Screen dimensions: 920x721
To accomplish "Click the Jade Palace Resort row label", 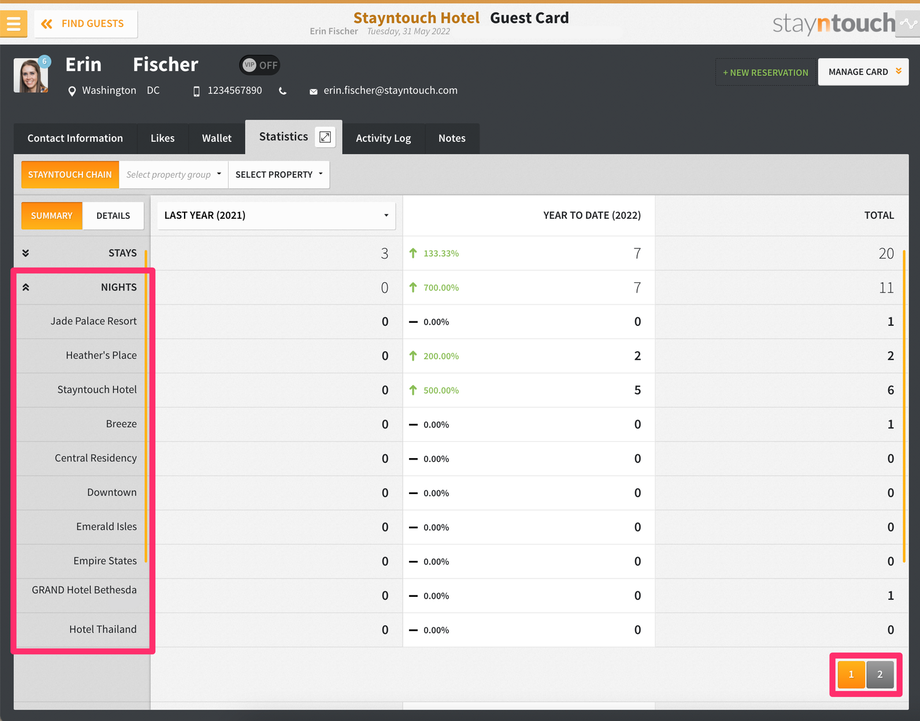I will point(93,321).
